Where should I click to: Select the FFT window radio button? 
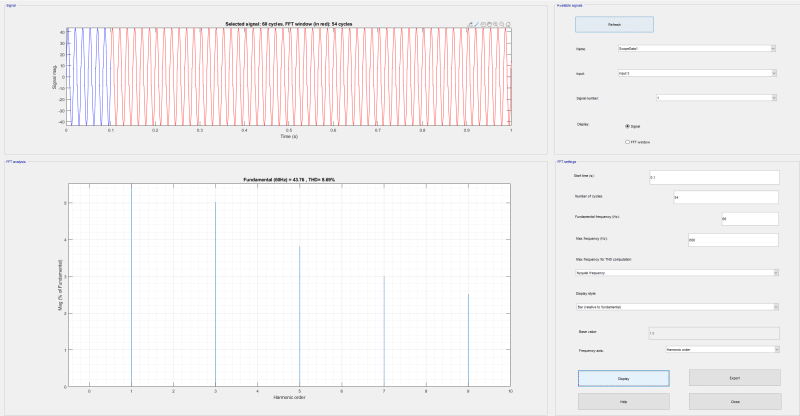628,142
